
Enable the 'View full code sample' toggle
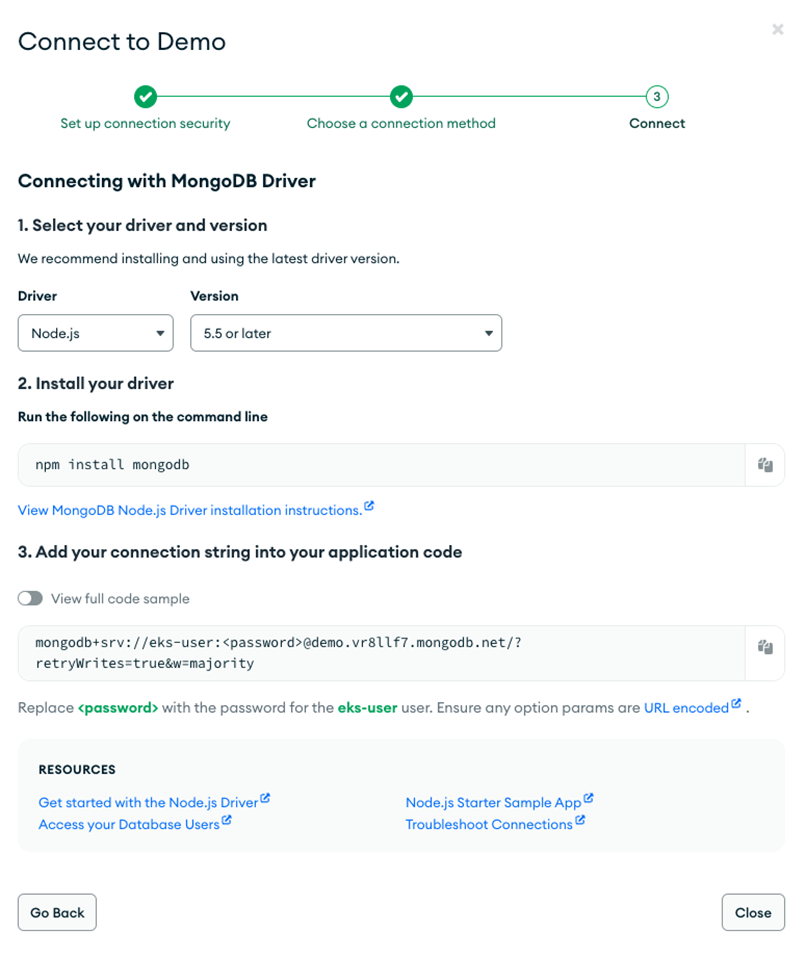[x=30, y=598]
